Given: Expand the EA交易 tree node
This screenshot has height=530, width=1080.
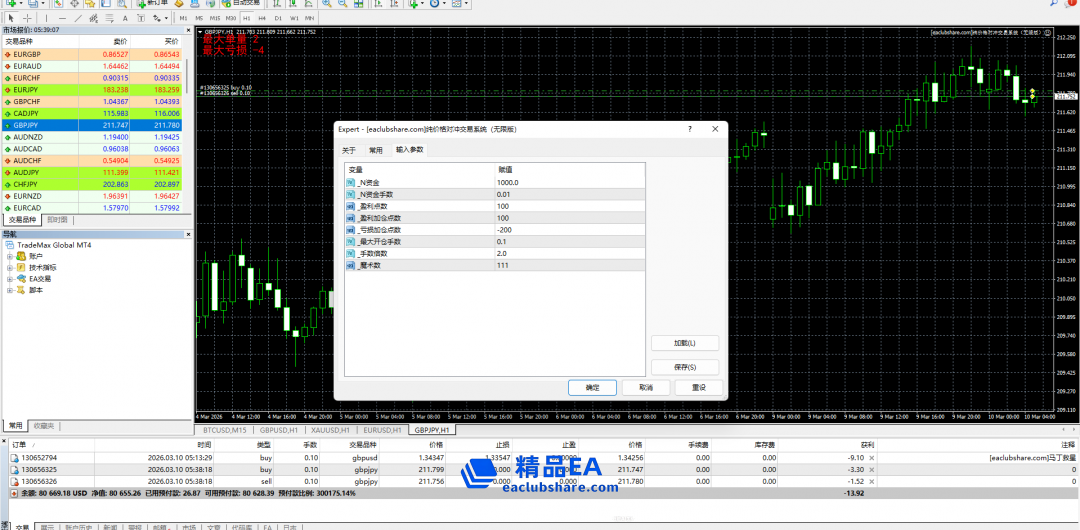Looking at the screenshot, I should [10, 279].
